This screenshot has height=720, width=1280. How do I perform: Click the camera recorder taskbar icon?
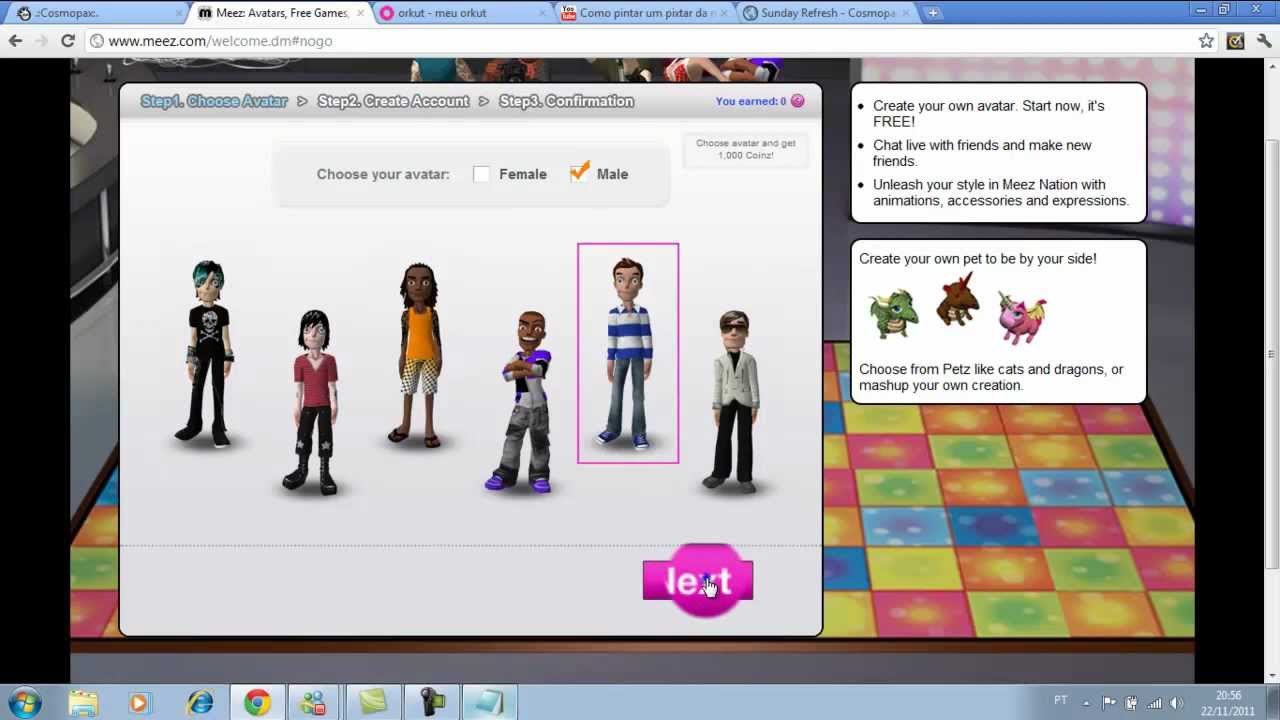pyautogui.click(x=432, y=703)
